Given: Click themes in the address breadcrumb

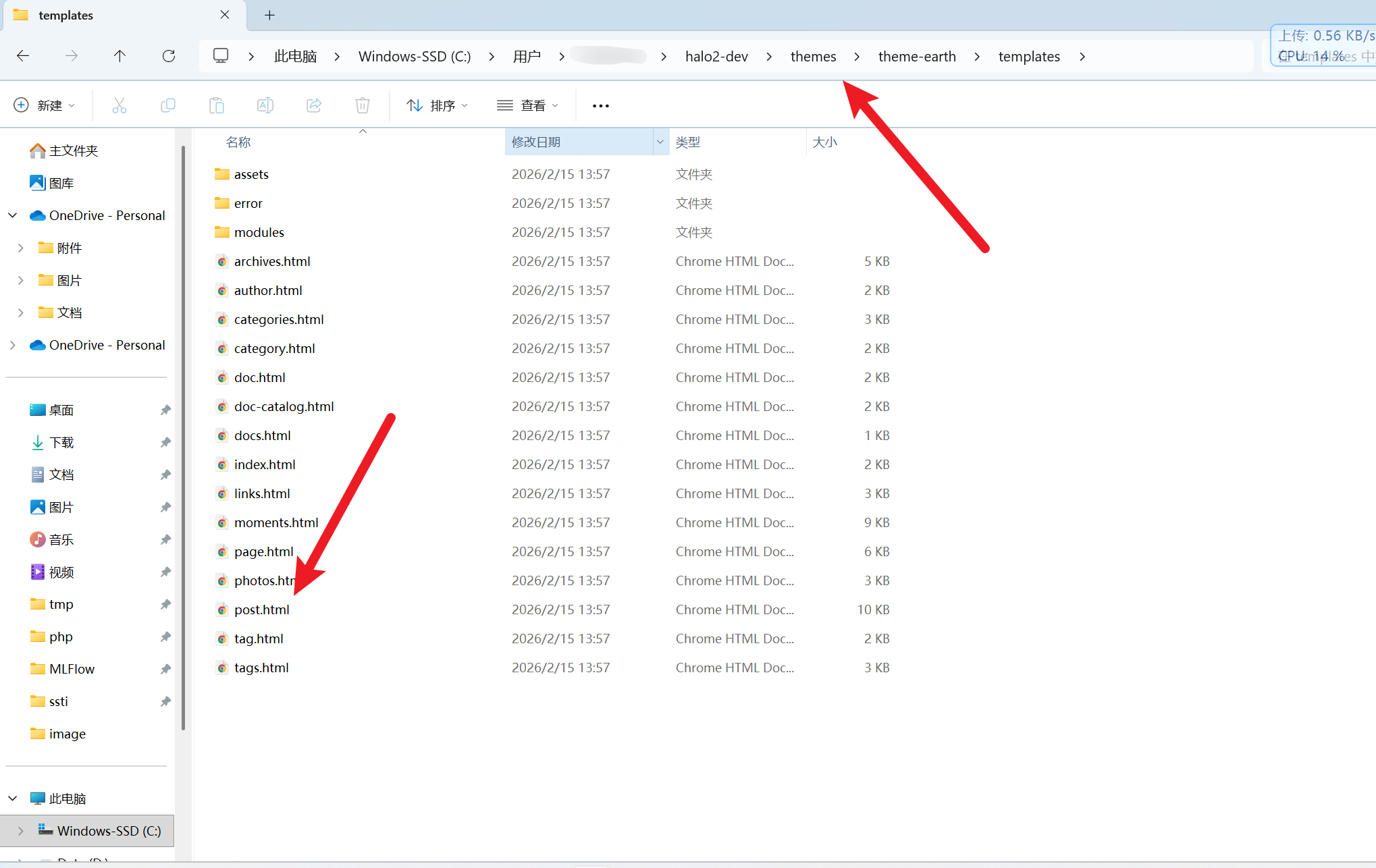Looking at the screenshot, I should click(813, 57).
